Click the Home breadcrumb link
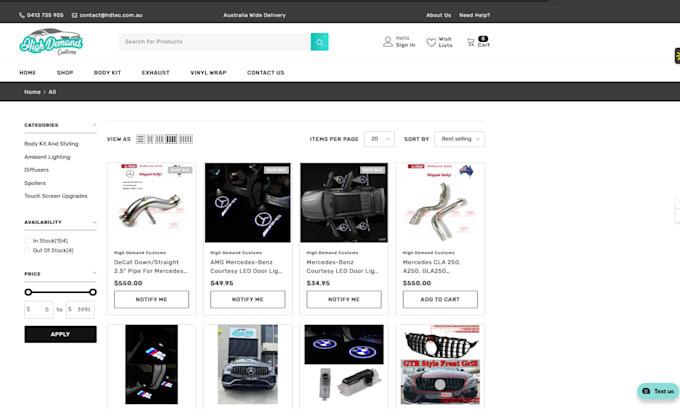 [x=32, y=92]
